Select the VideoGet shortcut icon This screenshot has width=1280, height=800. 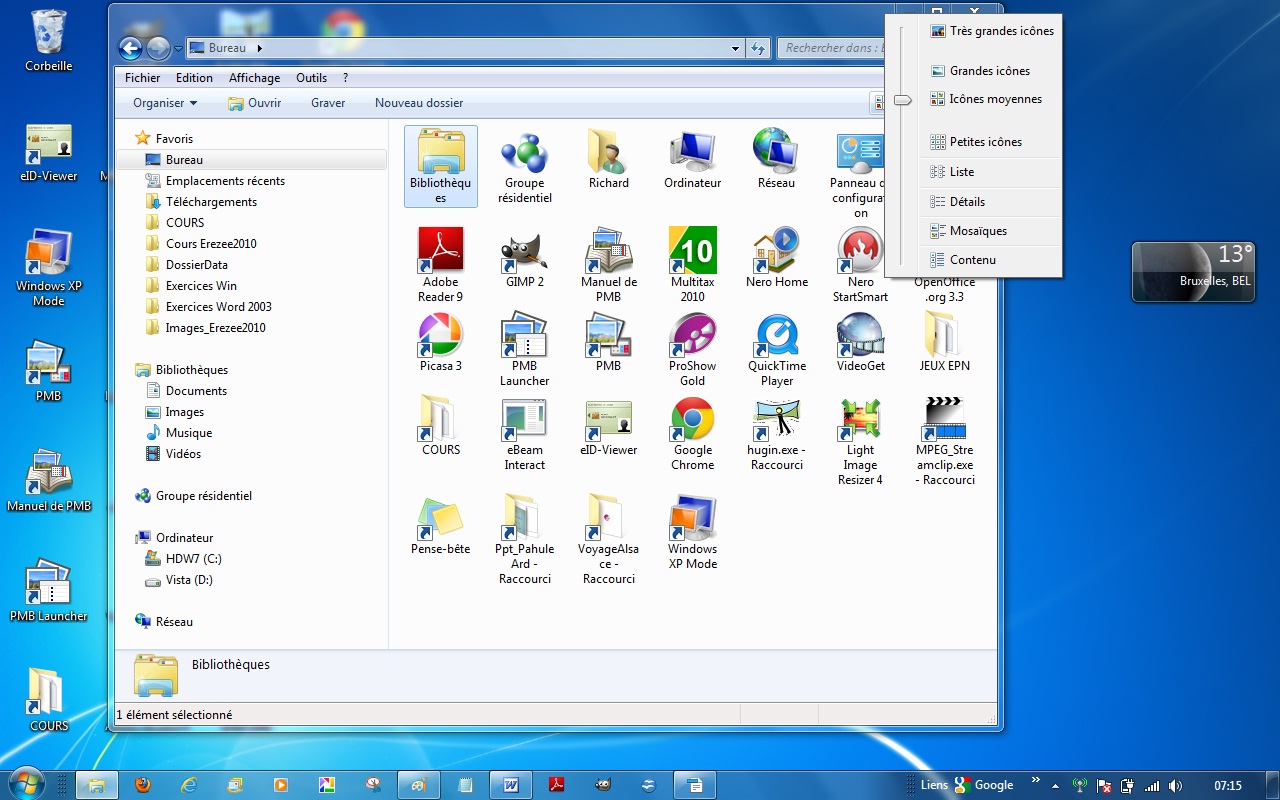[860, 342]
